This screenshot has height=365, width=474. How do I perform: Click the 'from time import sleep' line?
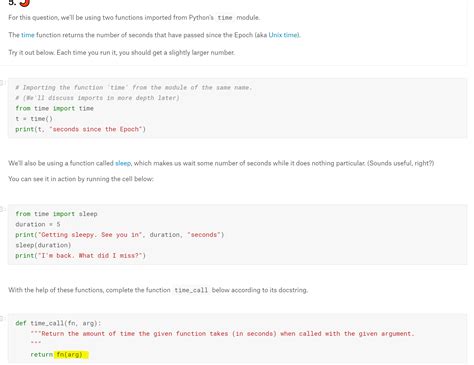56,214
